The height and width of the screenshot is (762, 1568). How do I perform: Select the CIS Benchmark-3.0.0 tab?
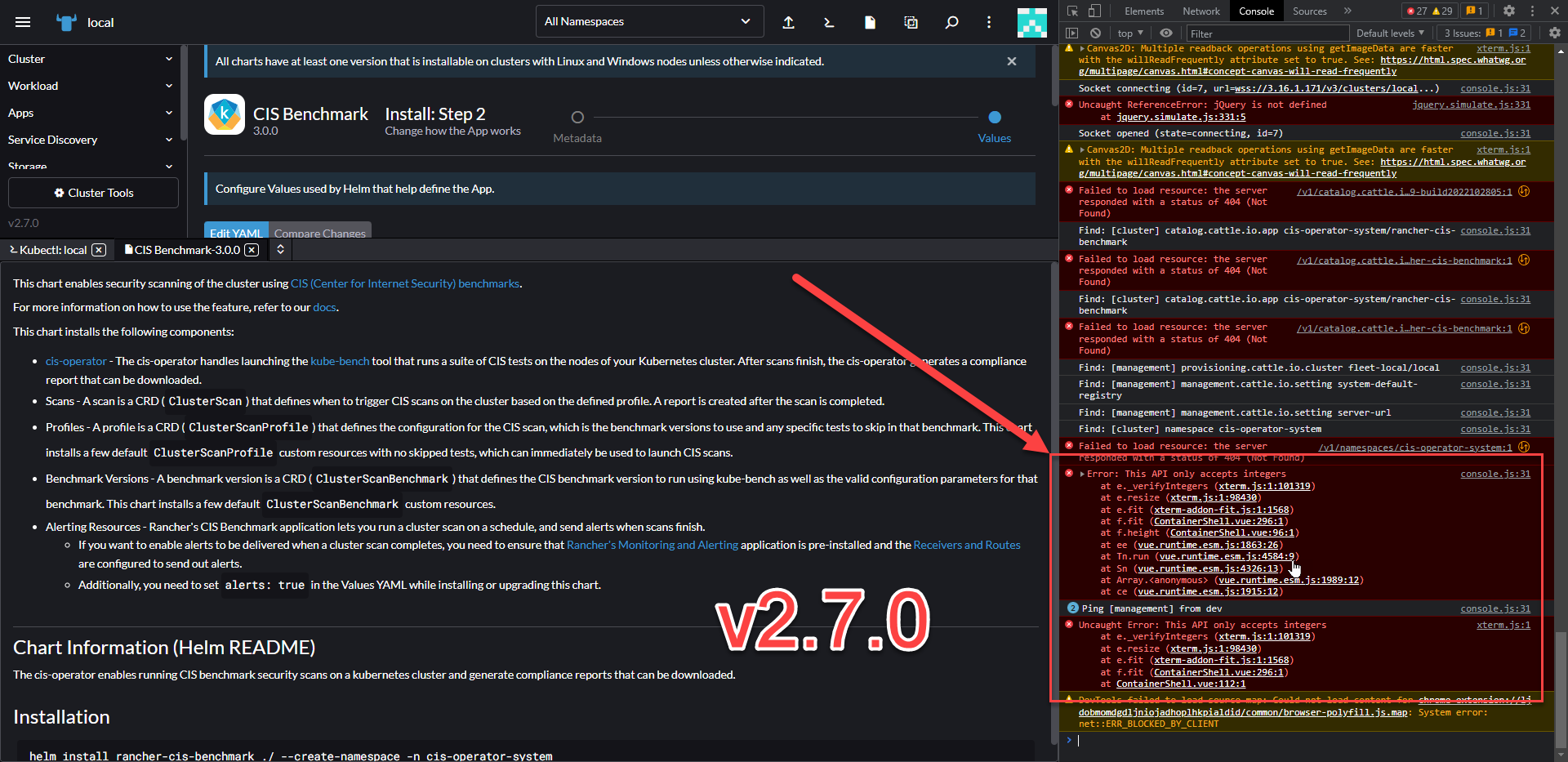point(186,250)
